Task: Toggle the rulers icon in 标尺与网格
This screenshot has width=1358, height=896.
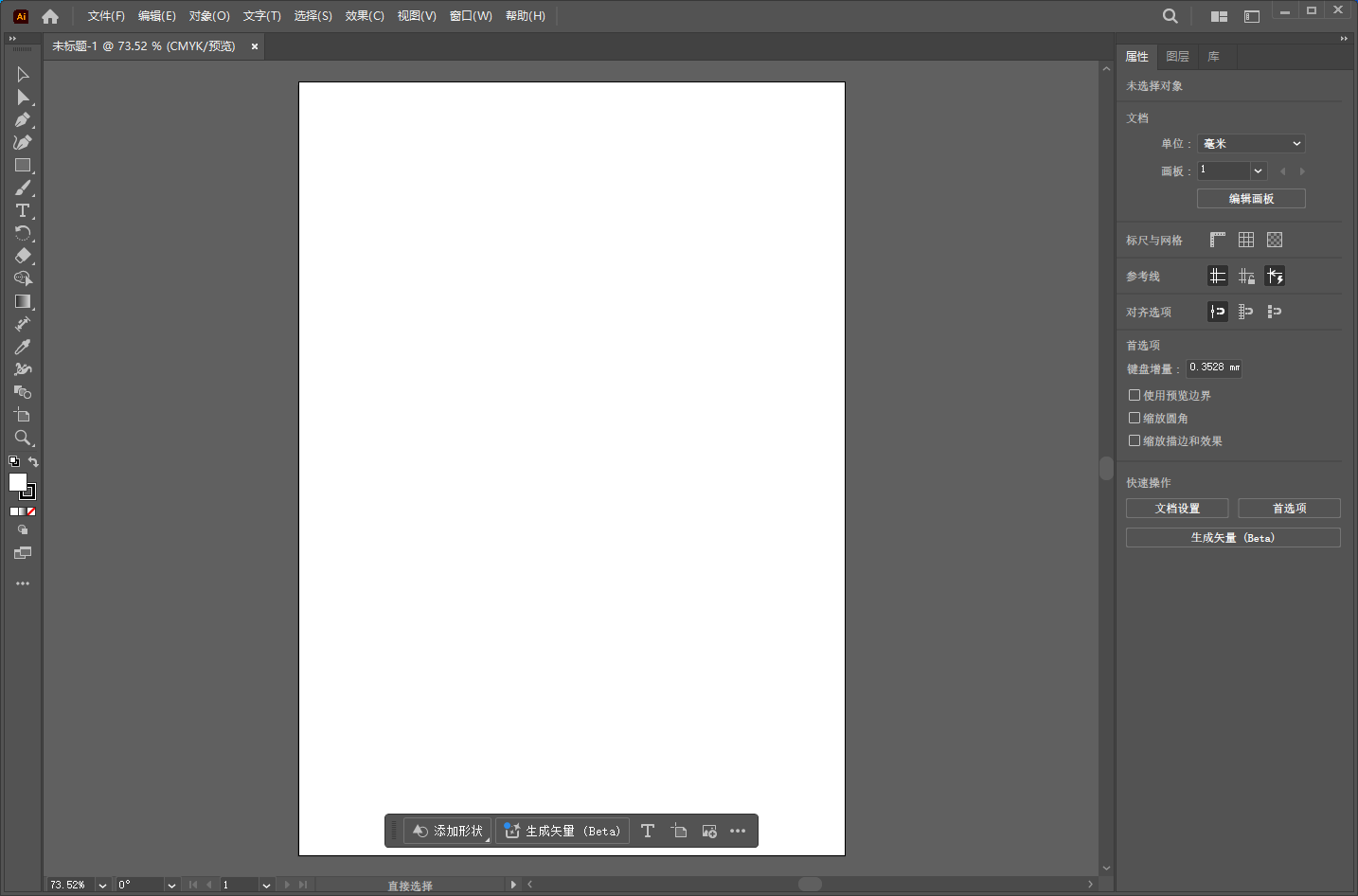Action: (1218, 240)
